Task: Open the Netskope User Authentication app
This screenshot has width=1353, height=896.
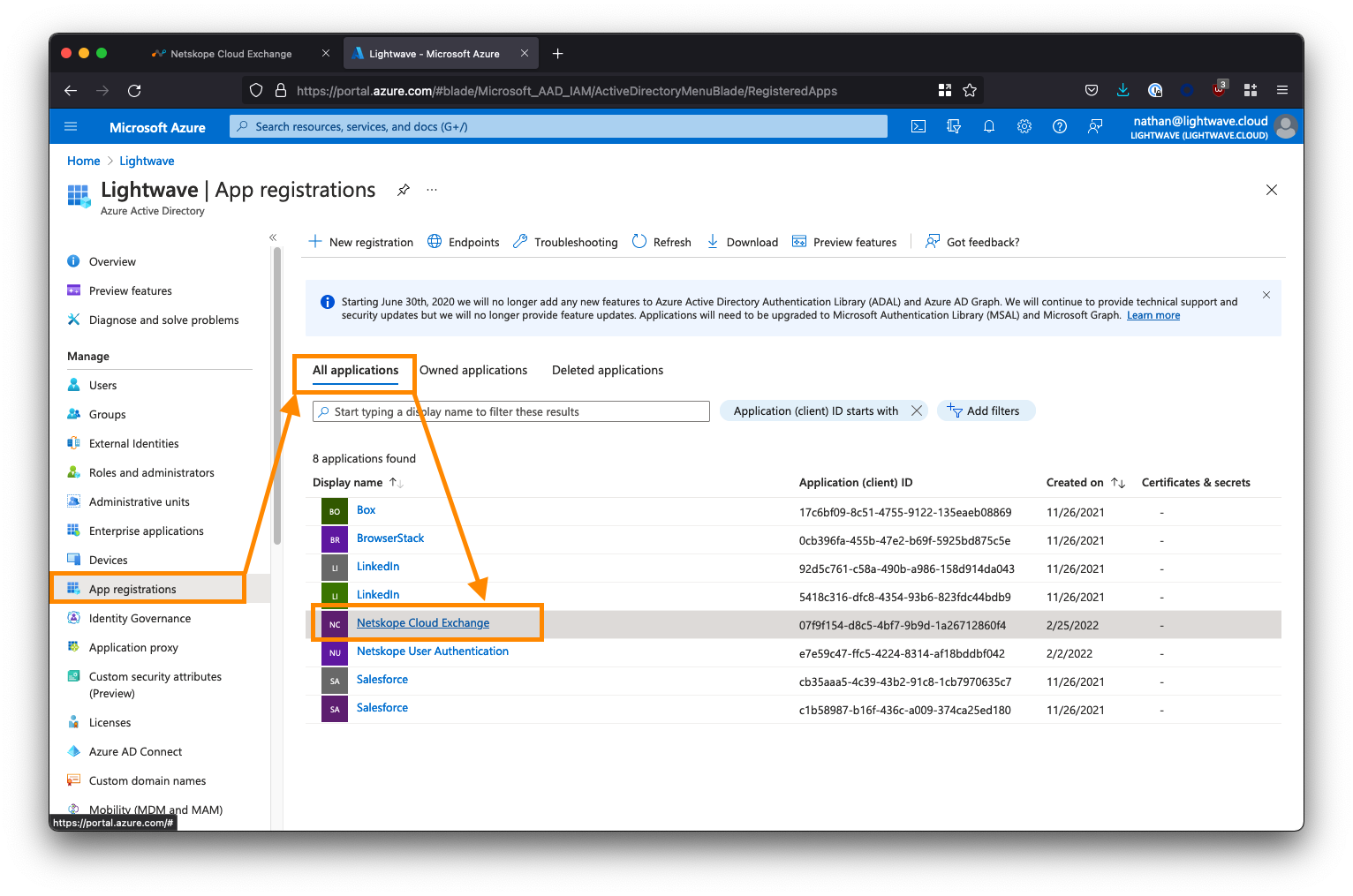Action: [x=433, y=651]
